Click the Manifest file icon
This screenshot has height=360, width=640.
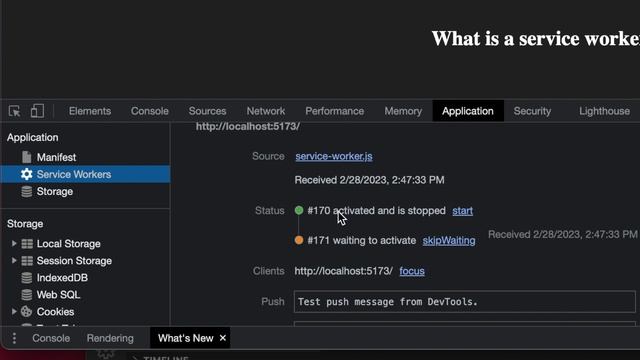(27, 157)
